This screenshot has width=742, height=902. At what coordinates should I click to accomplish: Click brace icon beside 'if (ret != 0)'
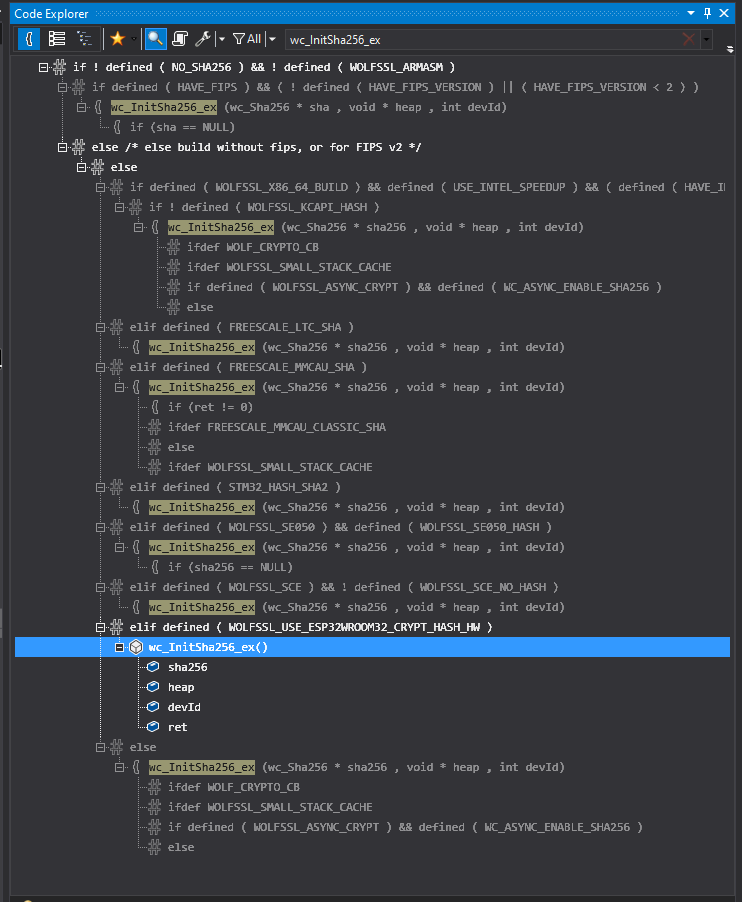[155, 407]
